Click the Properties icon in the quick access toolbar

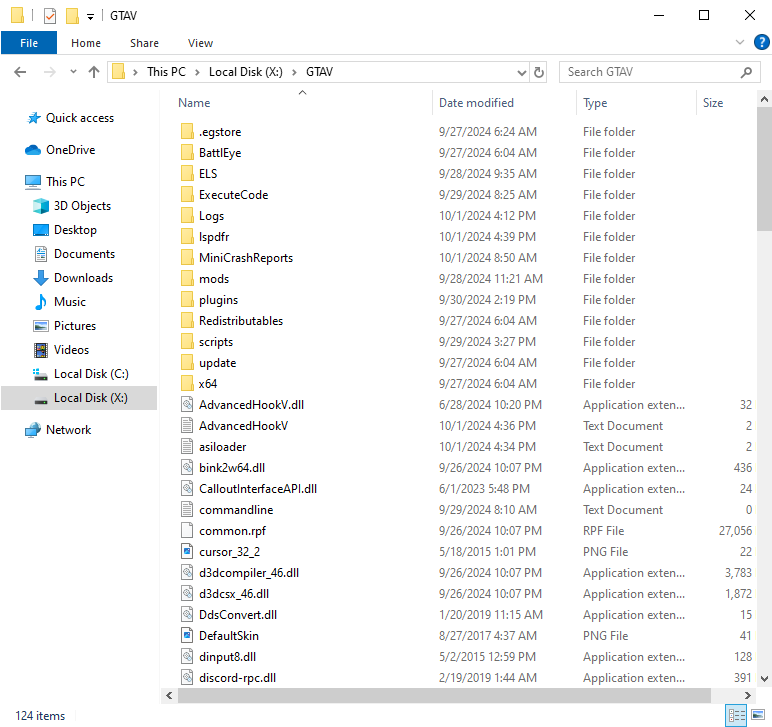click(50, 16)
